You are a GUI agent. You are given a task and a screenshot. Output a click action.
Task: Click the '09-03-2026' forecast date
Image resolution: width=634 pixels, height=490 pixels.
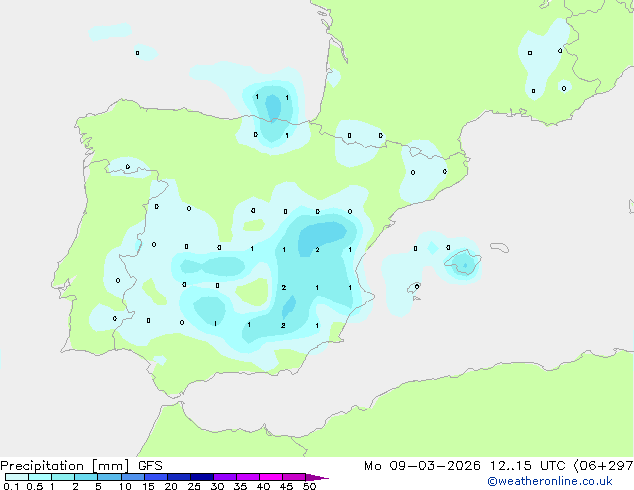click(x=435, y=466)
